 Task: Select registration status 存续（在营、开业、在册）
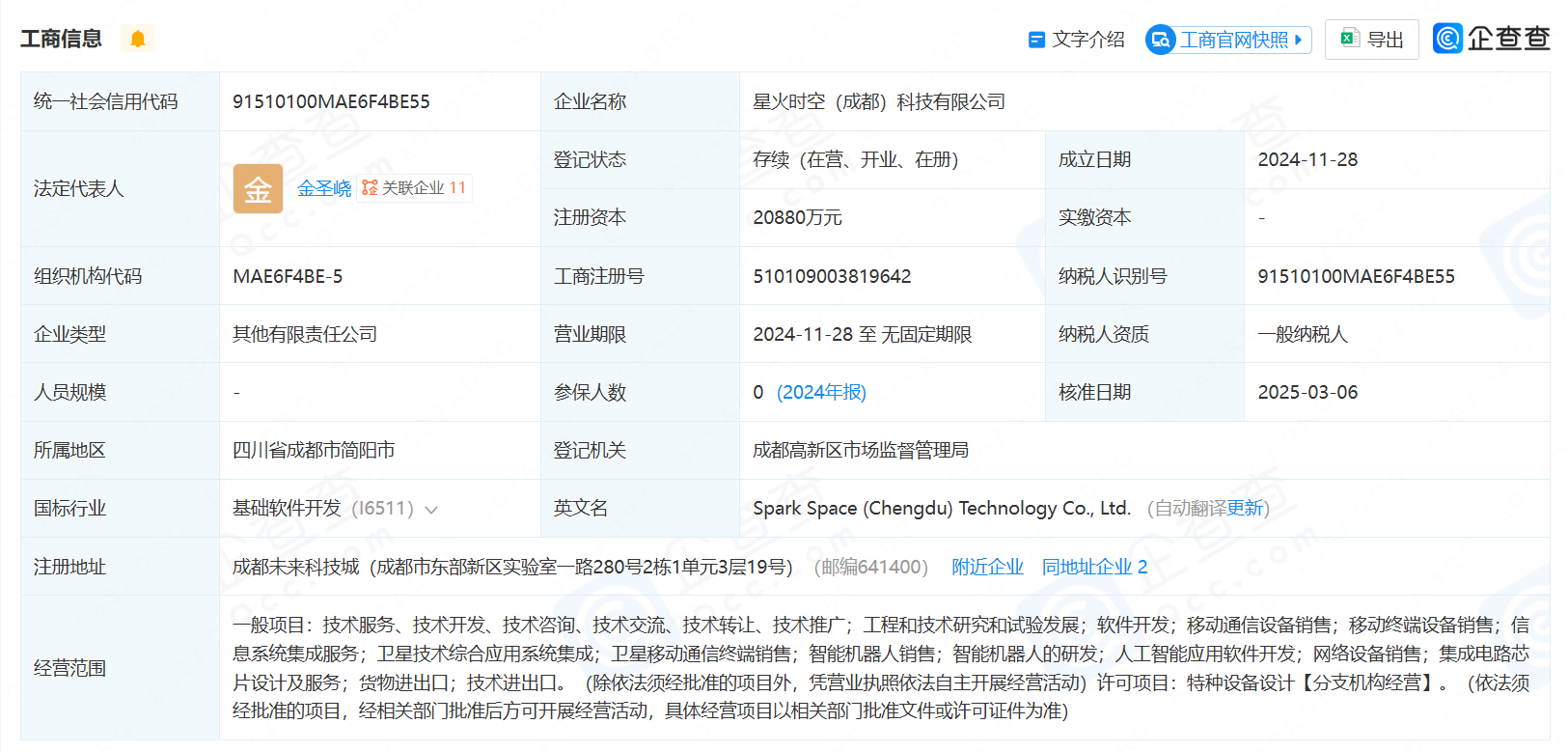point(856,159)
